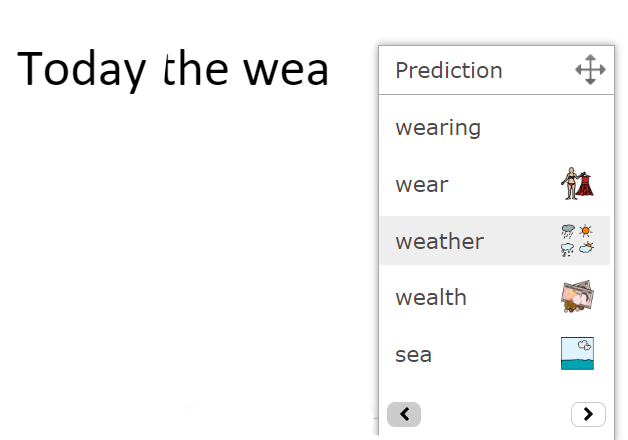
Task: Click the 'Prediction' panel title
Action: pyautogui.click(x=448, y=71)
